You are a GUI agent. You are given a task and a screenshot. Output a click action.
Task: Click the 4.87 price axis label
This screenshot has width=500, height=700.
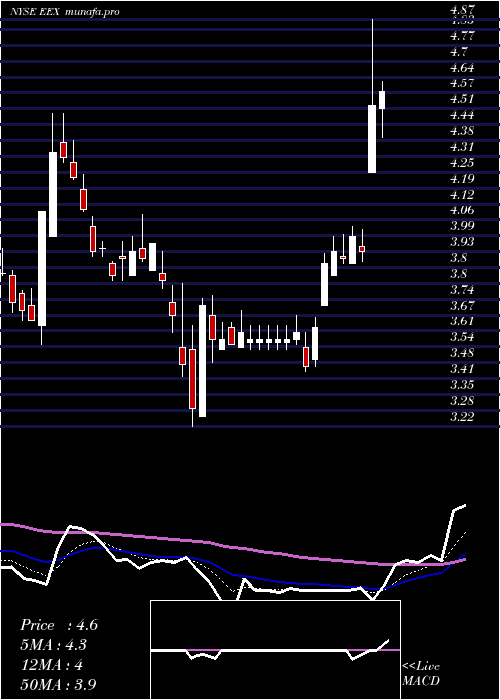click(463, 10)
